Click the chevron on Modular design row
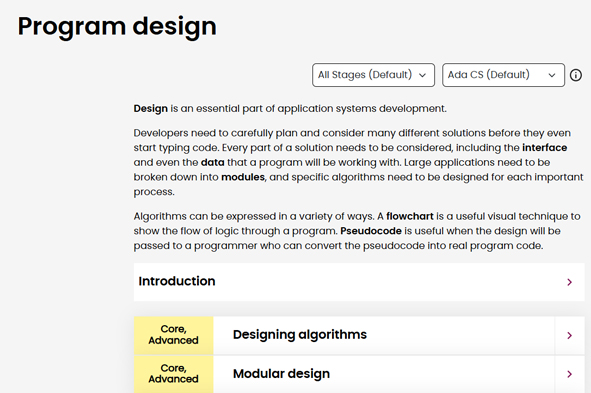The height and width of the screenshot is (393, 591). point(570,374)
